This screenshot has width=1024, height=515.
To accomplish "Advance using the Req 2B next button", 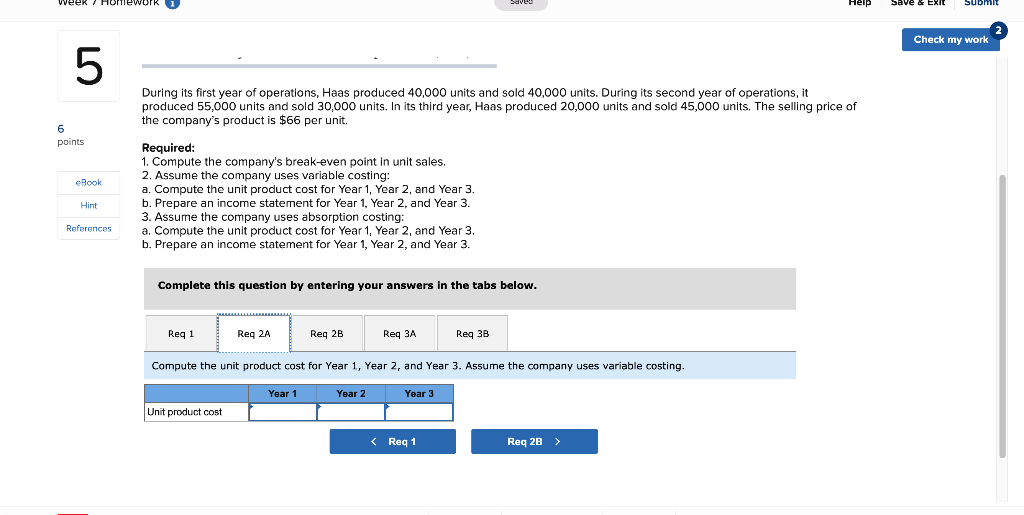I will coord(534,441).
